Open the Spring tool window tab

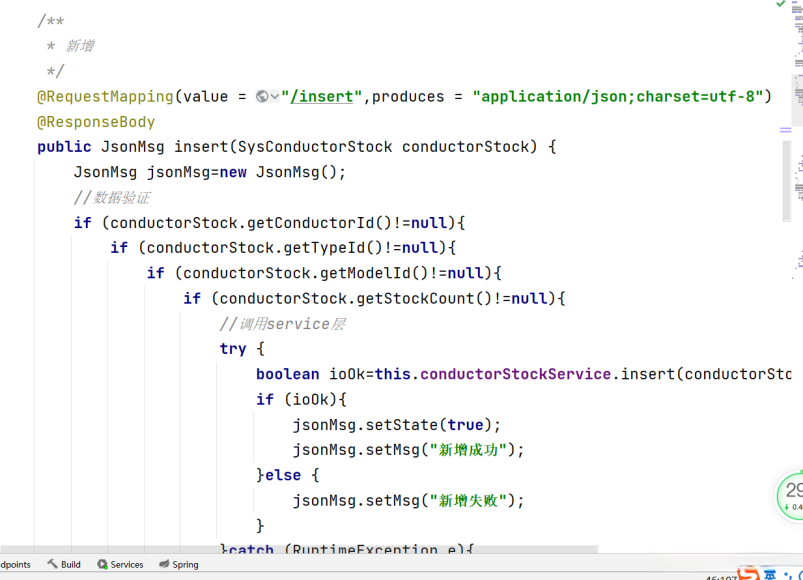pyautogui.click(x=179, y=564)
